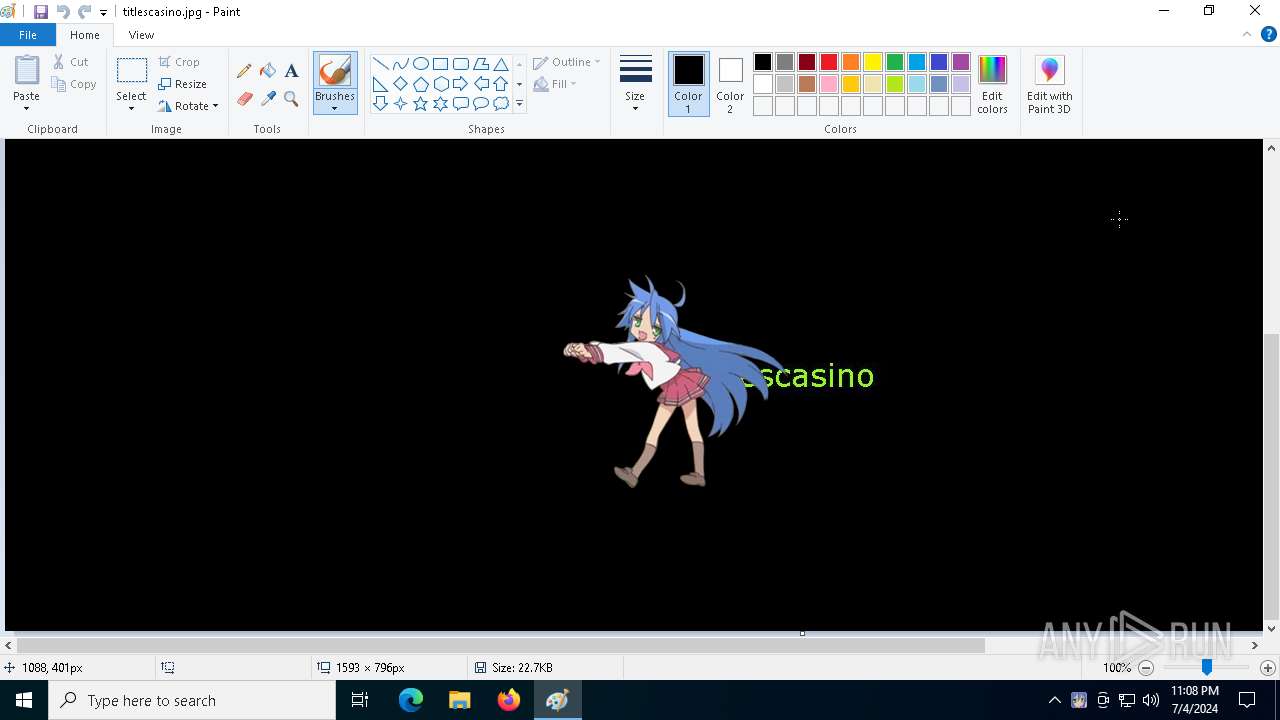The width and height of the screenshot is (1280, 720).
Task: Choose the Rectangle shape
Action: (x=441, y=64)
